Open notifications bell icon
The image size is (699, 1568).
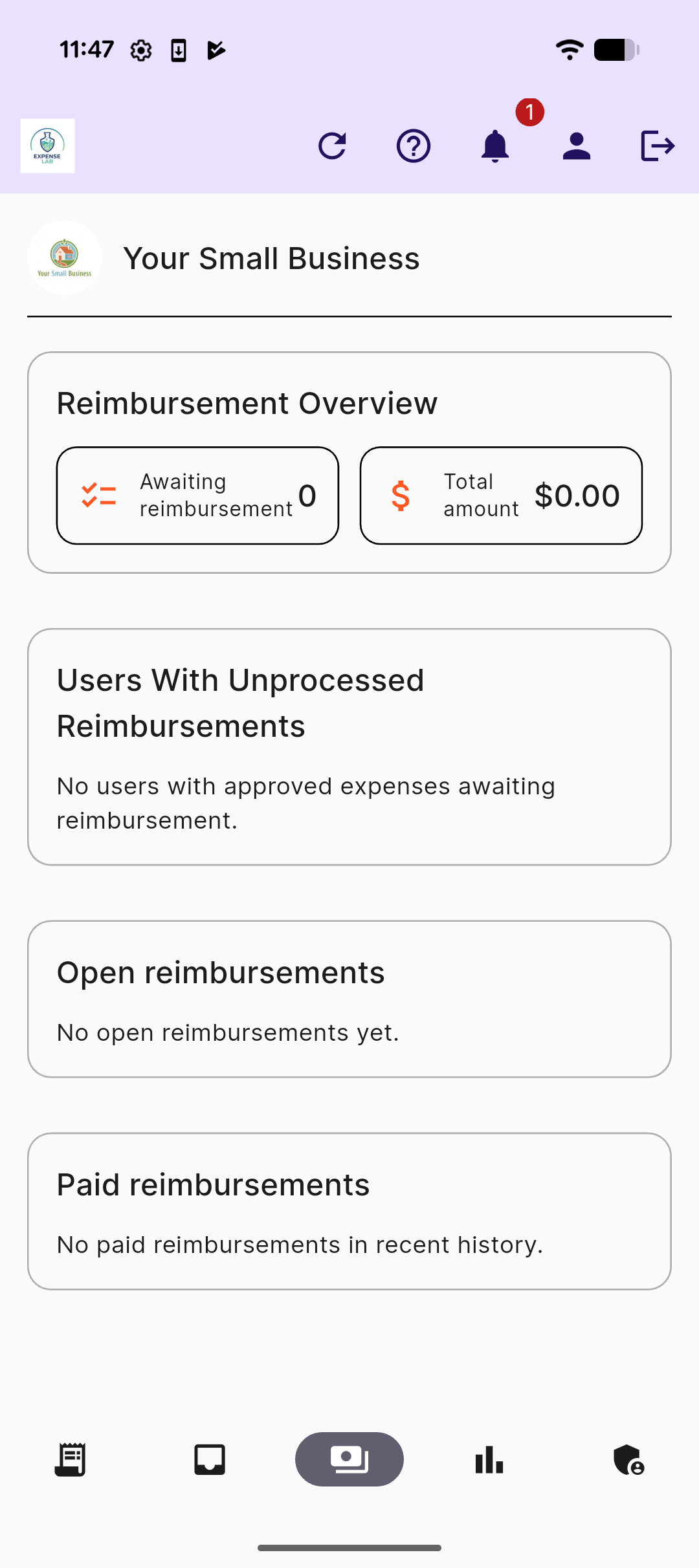495,146
